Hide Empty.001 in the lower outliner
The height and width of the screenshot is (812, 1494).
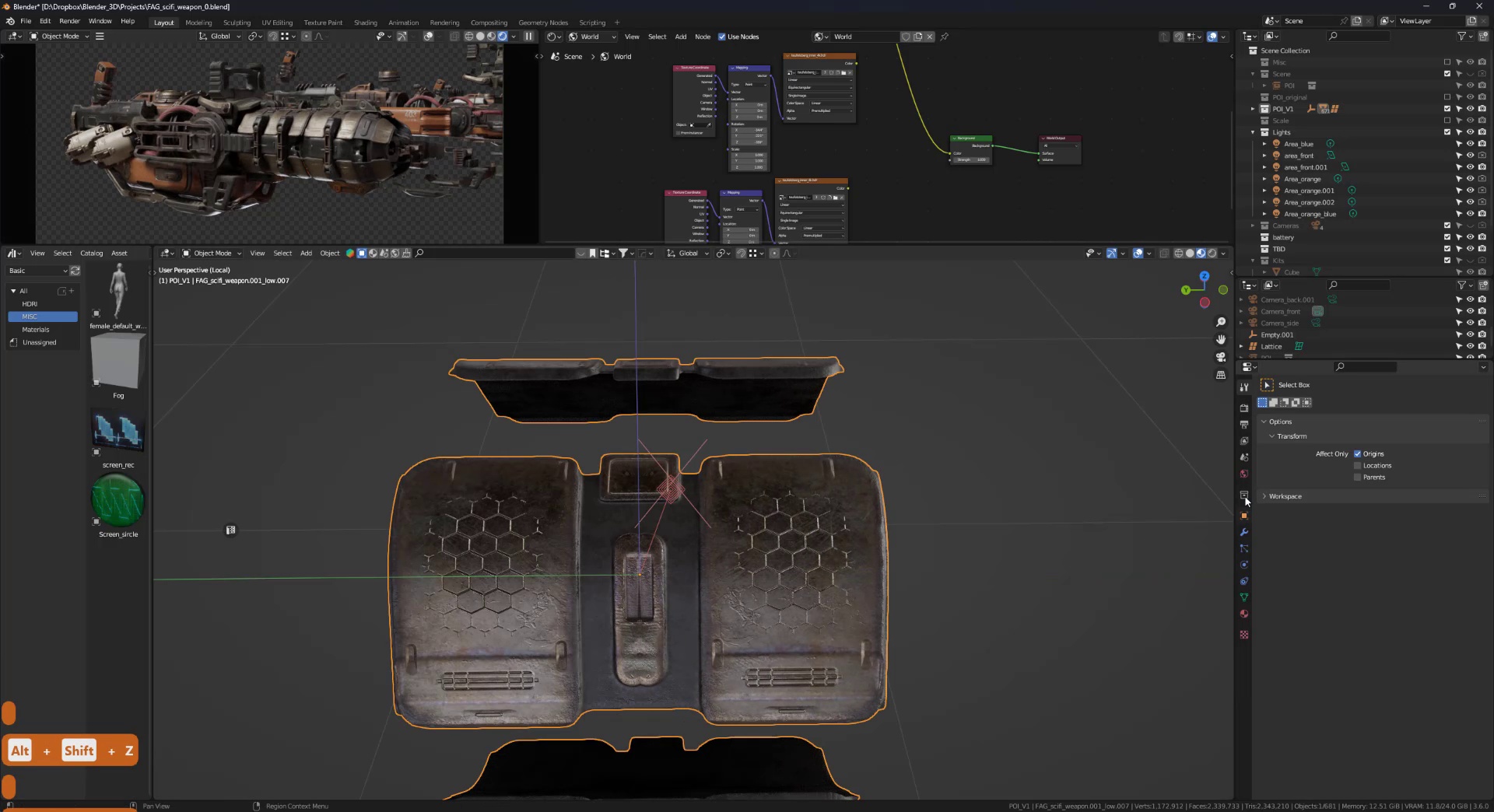pyautogui.click(x=1471, y=334)
